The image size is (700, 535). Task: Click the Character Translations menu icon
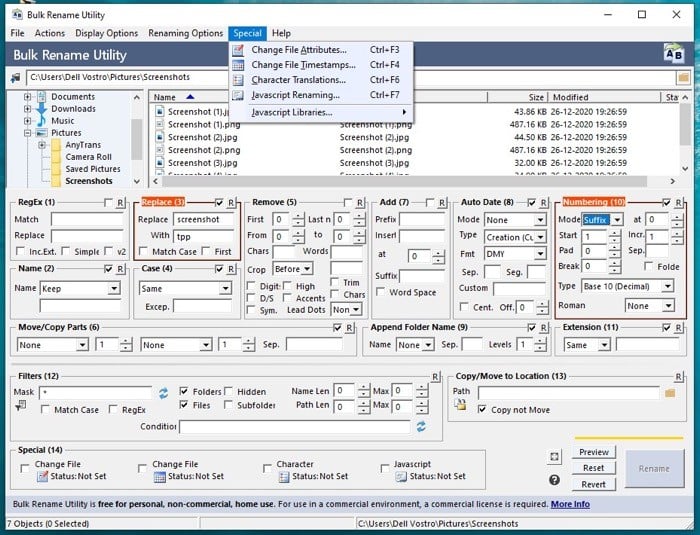coord(238,80)
